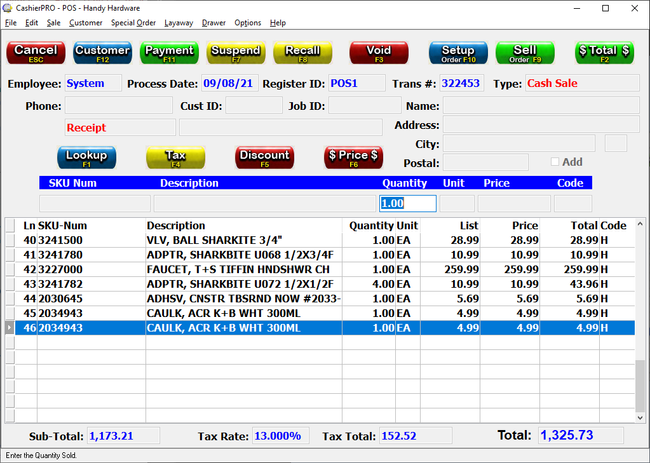Screen dimensions: 650x463
Task: Open item Lookup F1 button
Action: tap(87, 158)
